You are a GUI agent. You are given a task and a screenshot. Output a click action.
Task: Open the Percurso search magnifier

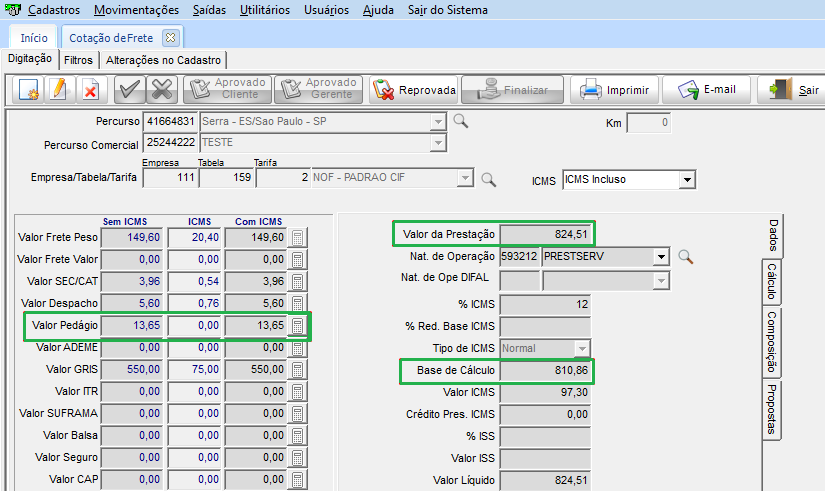(461, 121)
